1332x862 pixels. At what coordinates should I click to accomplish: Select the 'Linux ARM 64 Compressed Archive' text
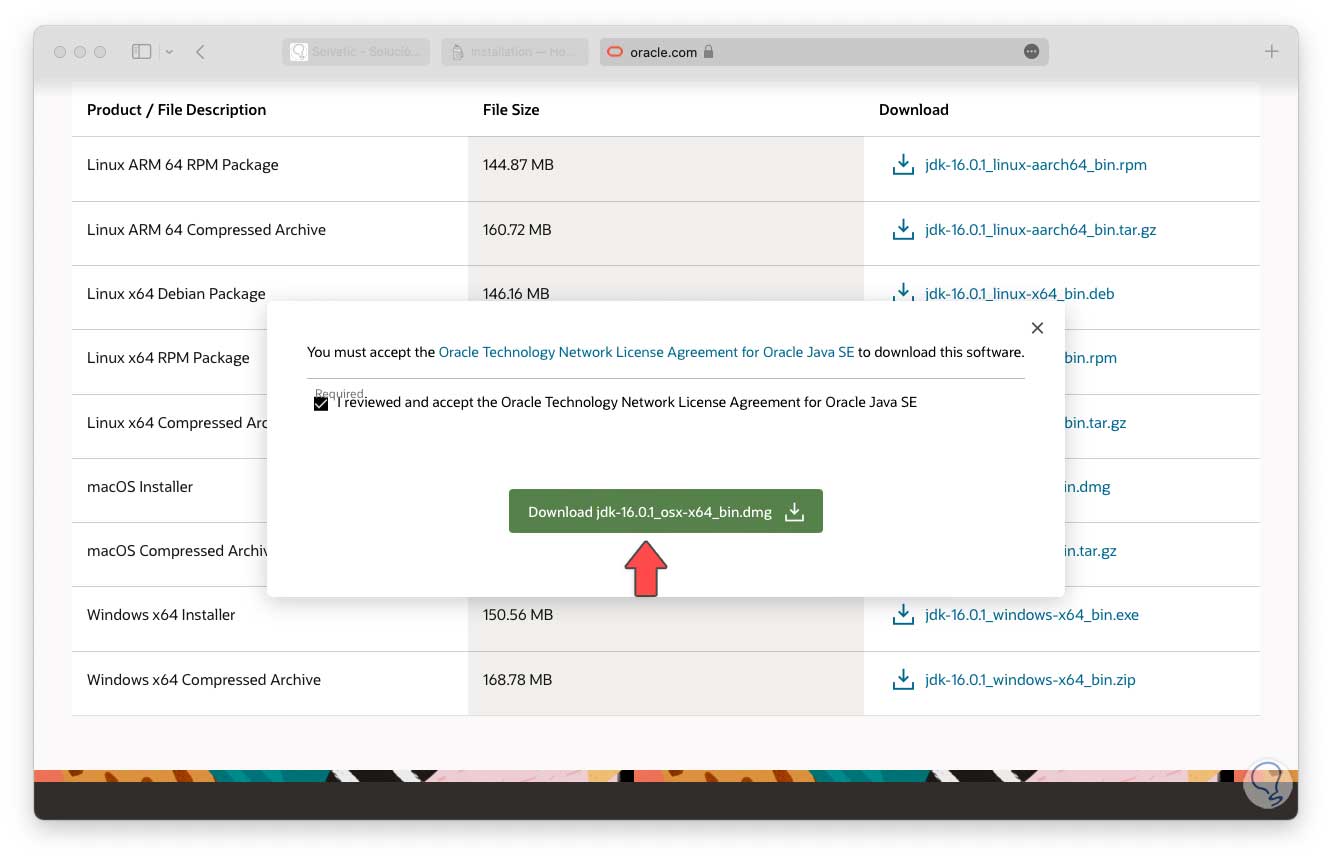tap(207, 230)
